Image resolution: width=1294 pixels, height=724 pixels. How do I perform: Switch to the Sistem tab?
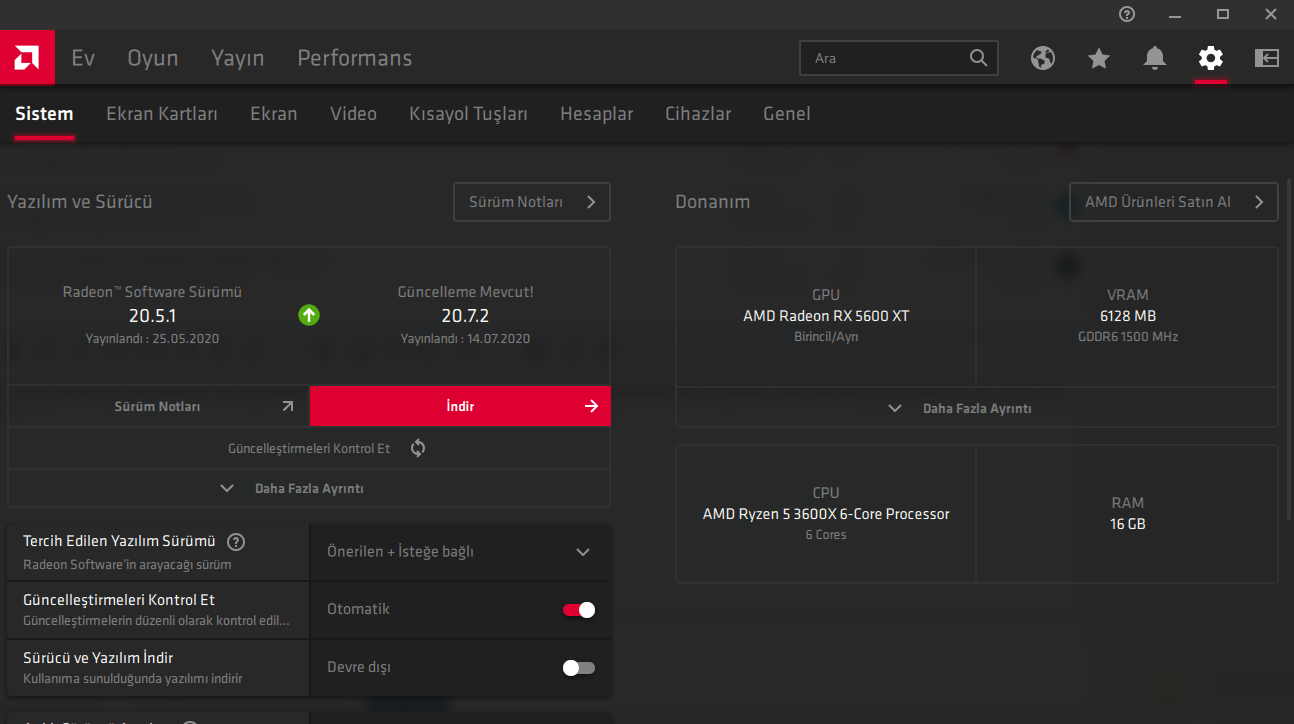[x=44, y=114]
